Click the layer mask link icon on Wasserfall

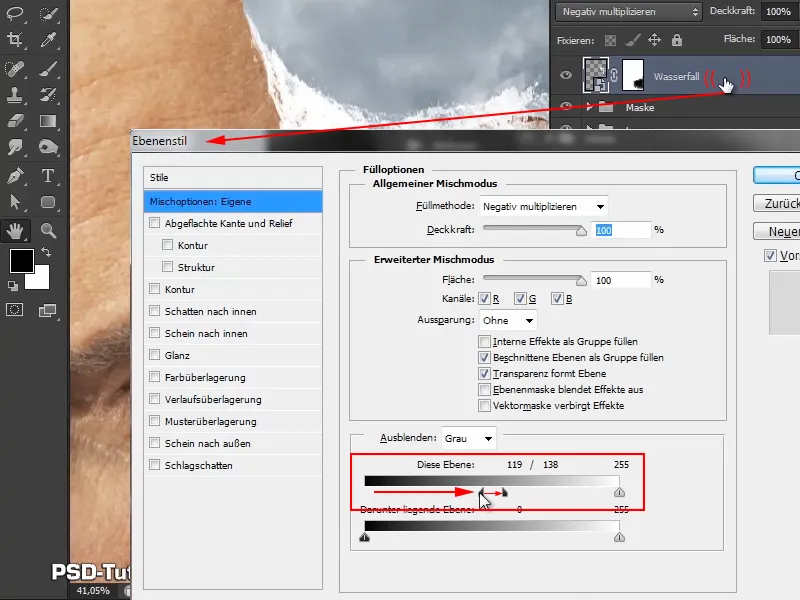[614, 76]
